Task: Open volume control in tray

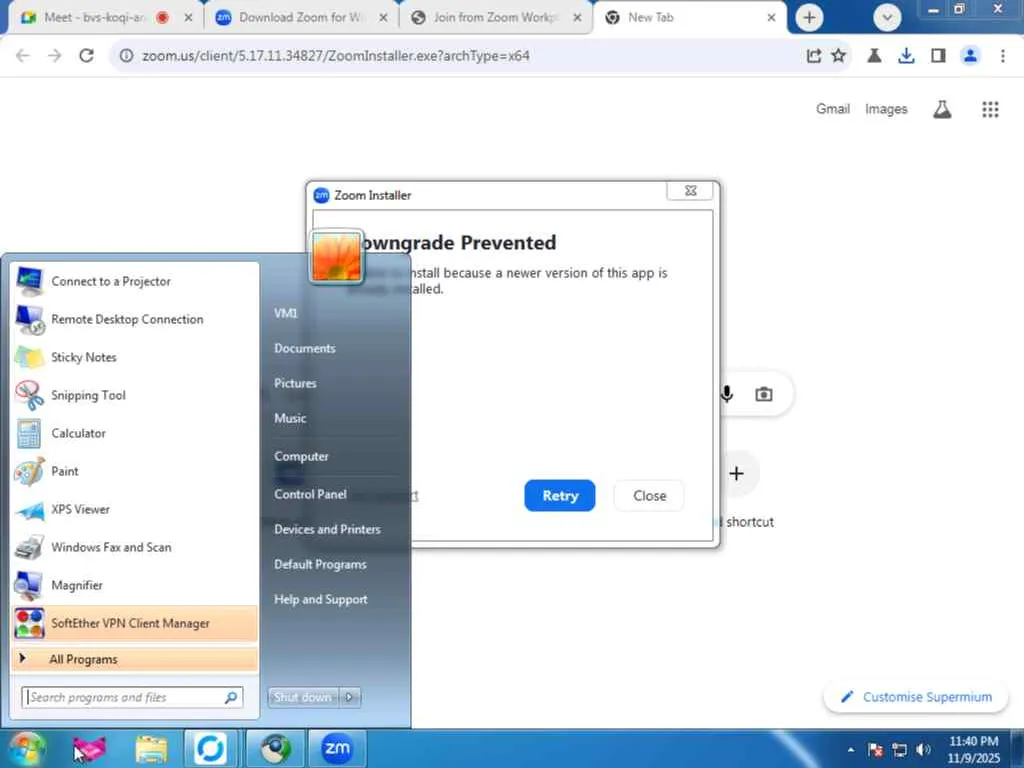Action: coord(923,750)
